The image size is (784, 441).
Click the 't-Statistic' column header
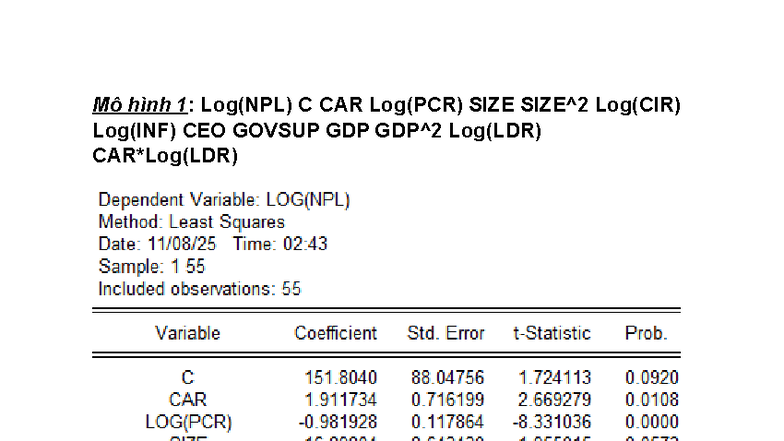[552, 334]
